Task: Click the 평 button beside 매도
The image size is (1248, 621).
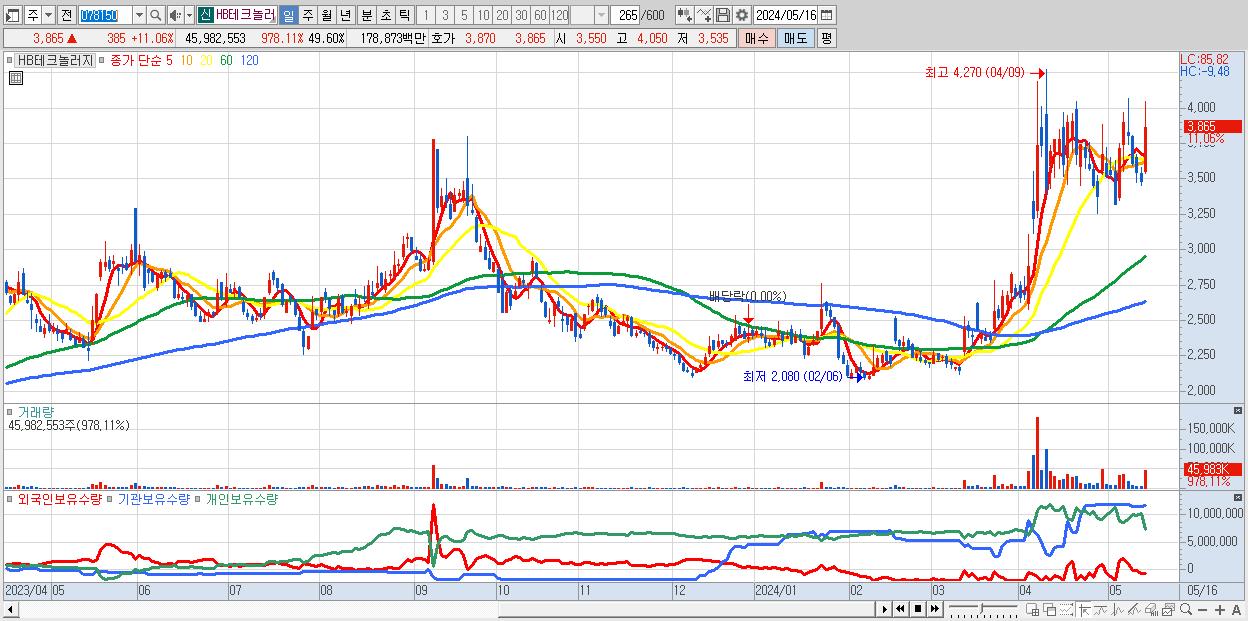Action: click(x=826, y=38)
